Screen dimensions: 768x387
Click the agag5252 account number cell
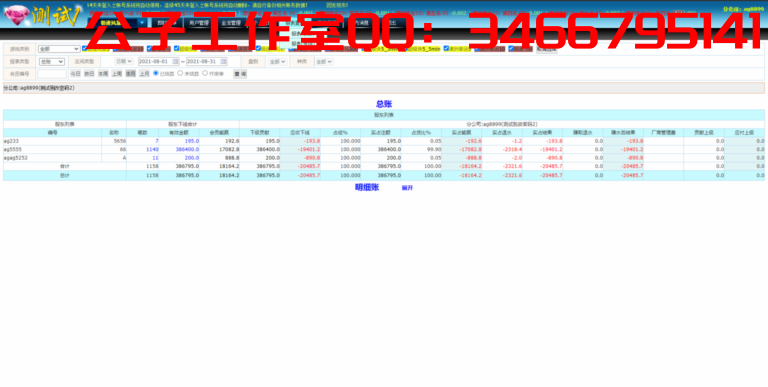(52, 158)
